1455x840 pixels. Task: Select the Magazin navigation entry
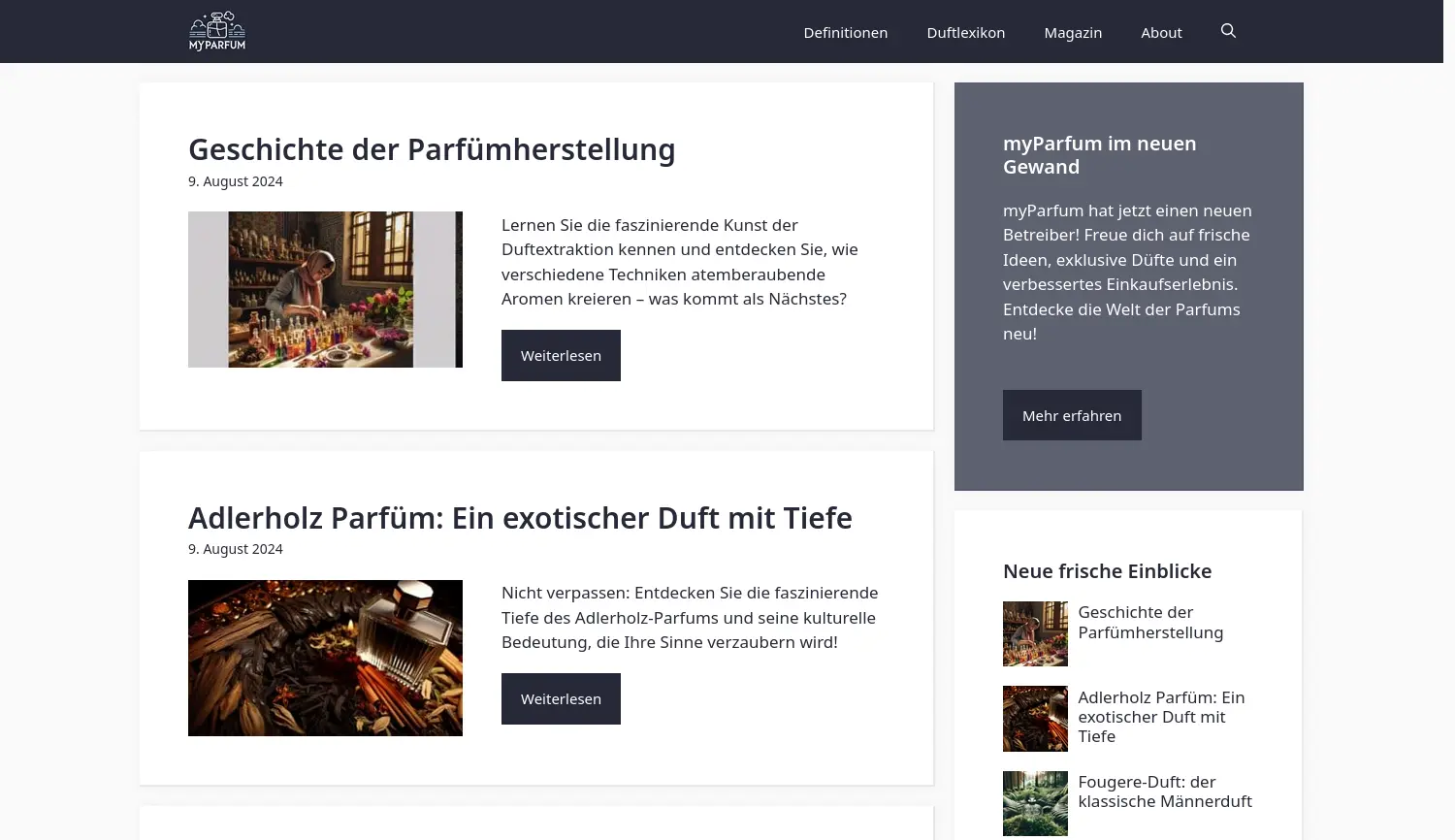click(1073, 32)
